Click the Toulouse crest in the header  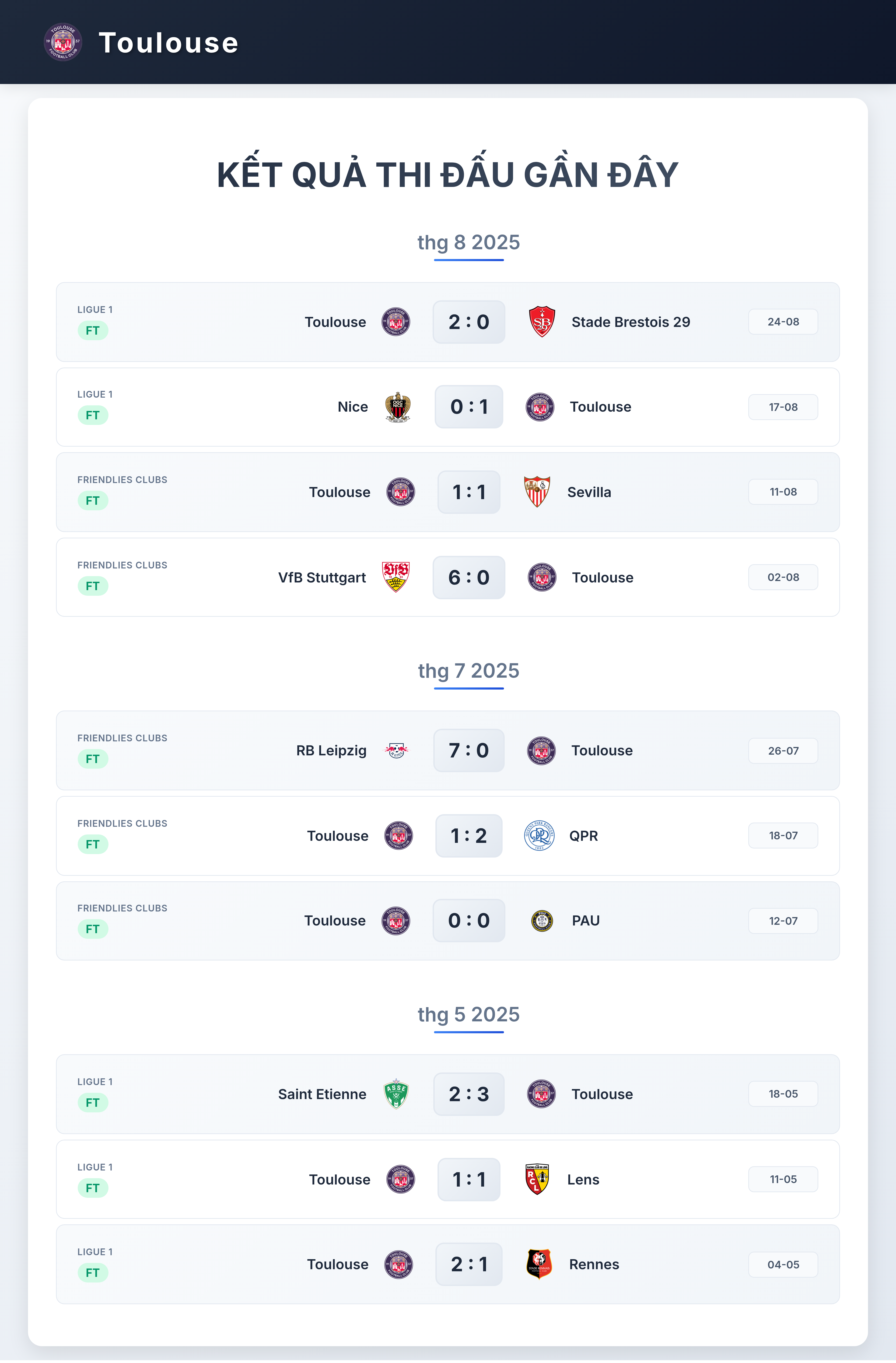pyautogui.click(x=63, y=42)
